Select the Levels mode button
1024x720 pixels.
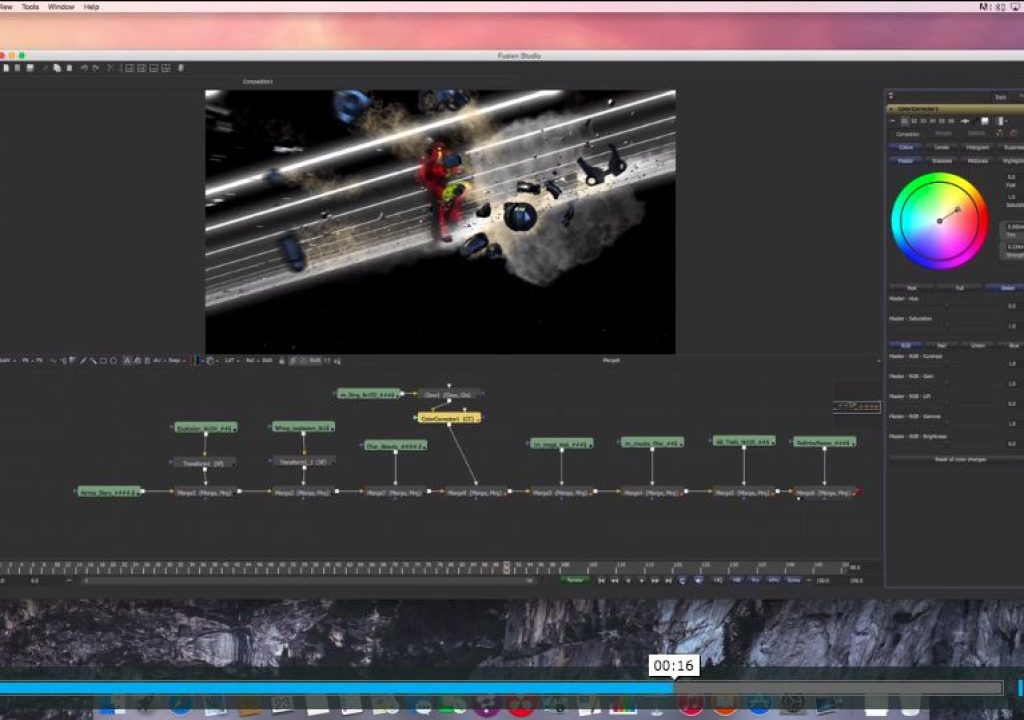click(x=941, y=148)
